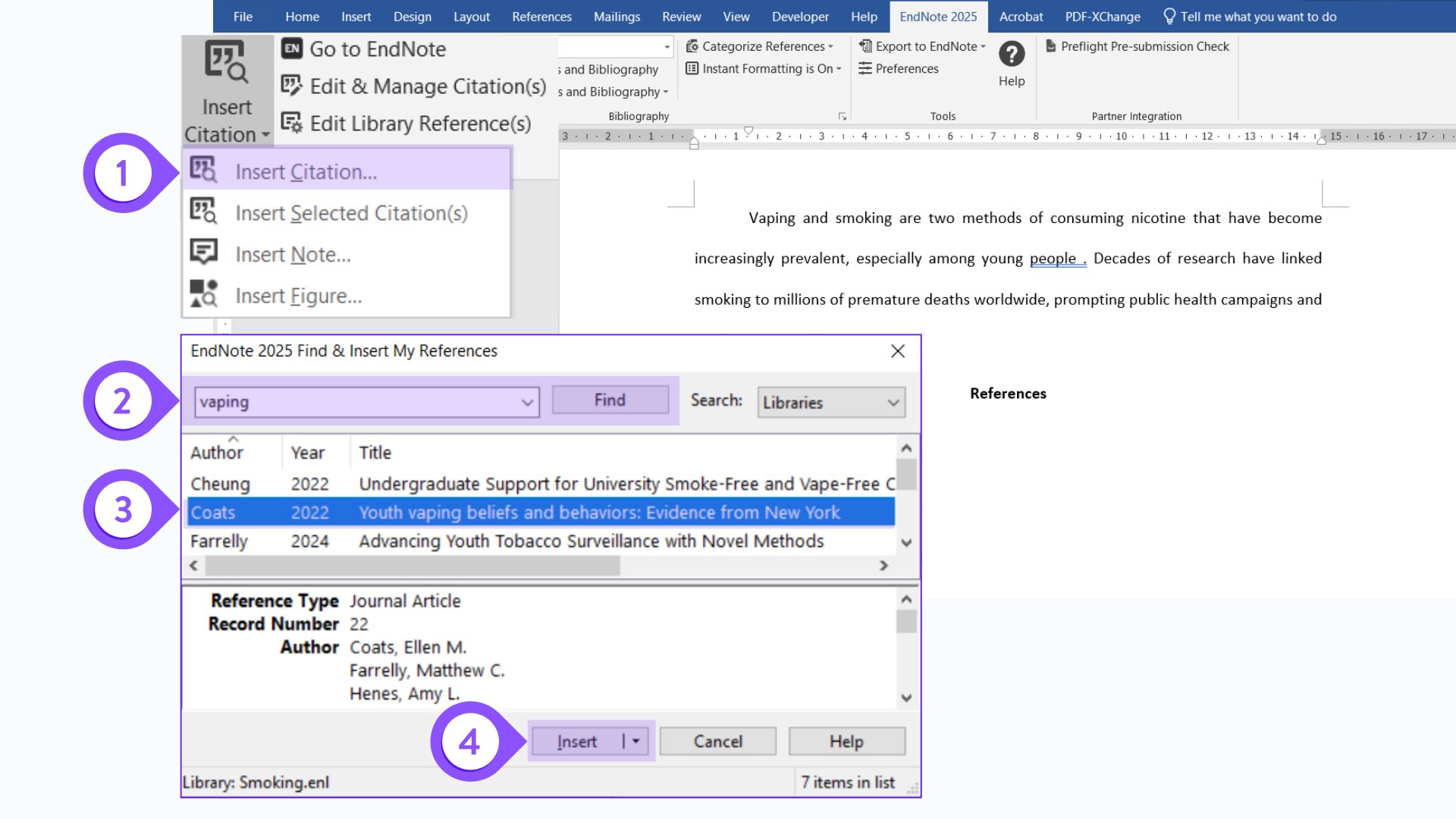Click the Help question mark icon
This screenshot has height=819, width=1456.
1010,54
